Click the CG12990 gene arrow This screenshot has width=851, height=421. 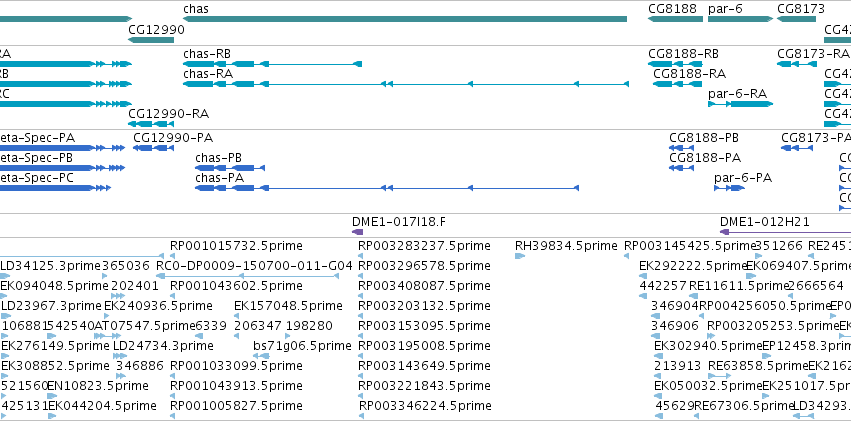point(151,40)
